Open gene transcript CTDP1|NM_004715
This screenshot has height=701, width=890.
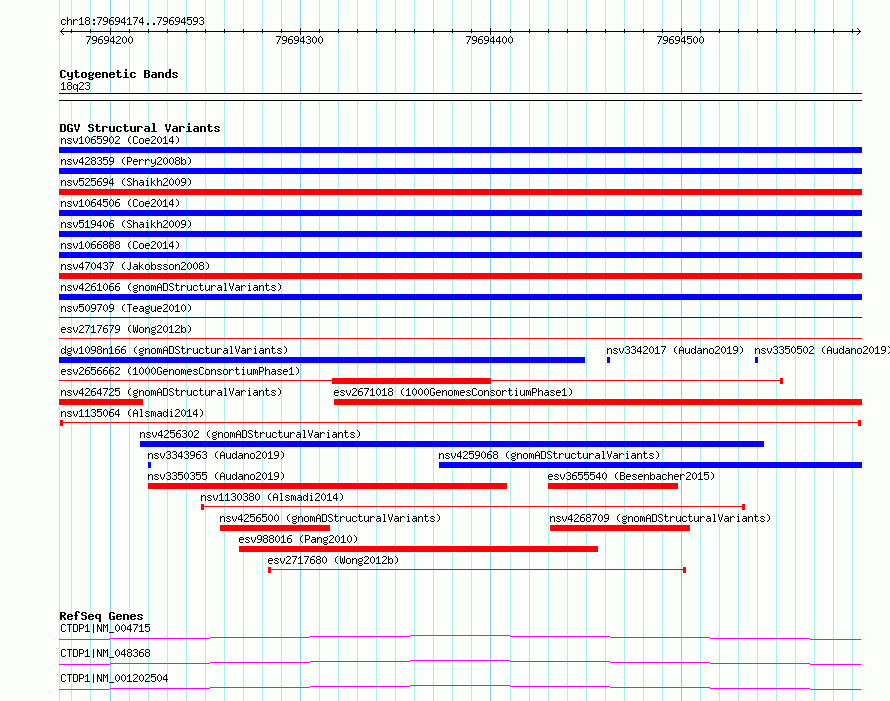pyautogui.click(x=106, y=628)
